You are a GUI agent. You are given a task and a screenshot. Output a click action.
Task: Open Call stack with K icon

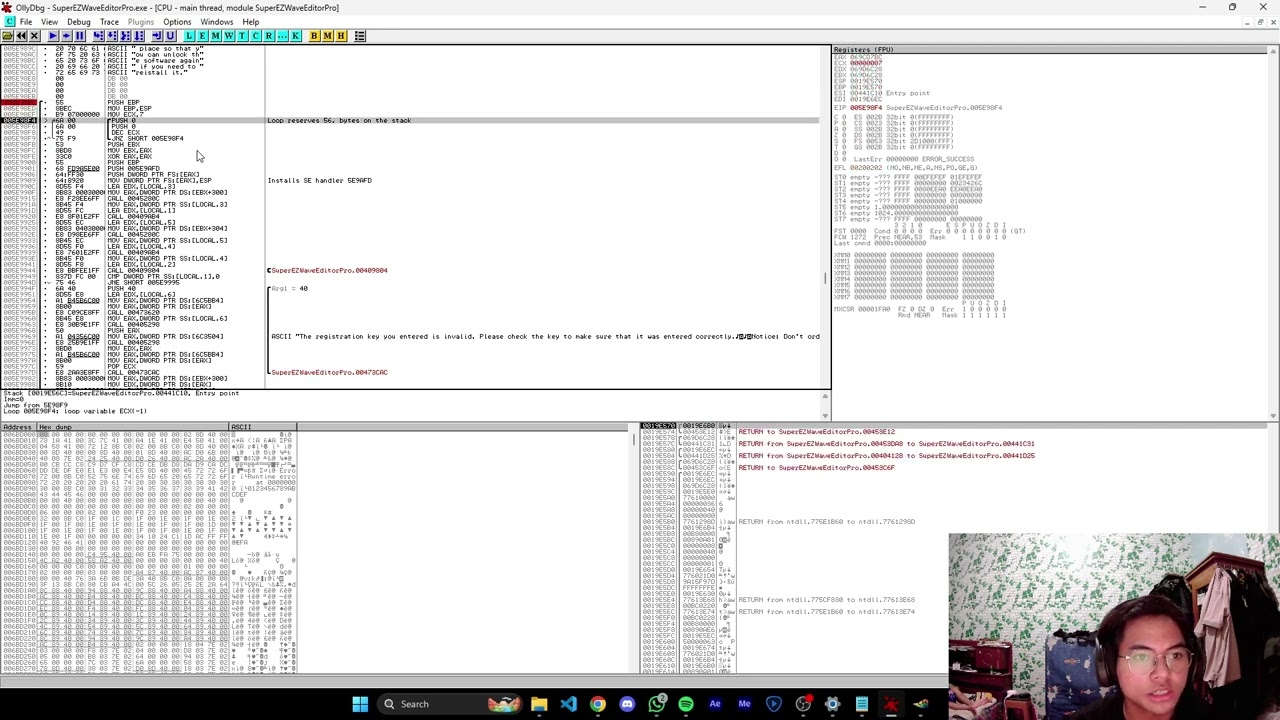(x=295, y=36)
